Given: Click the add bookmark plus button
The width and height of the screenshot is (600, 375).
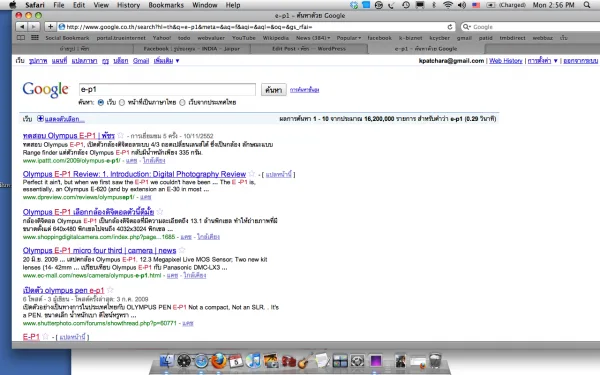Looking at the screenshot, I should (x=50, y=27).
